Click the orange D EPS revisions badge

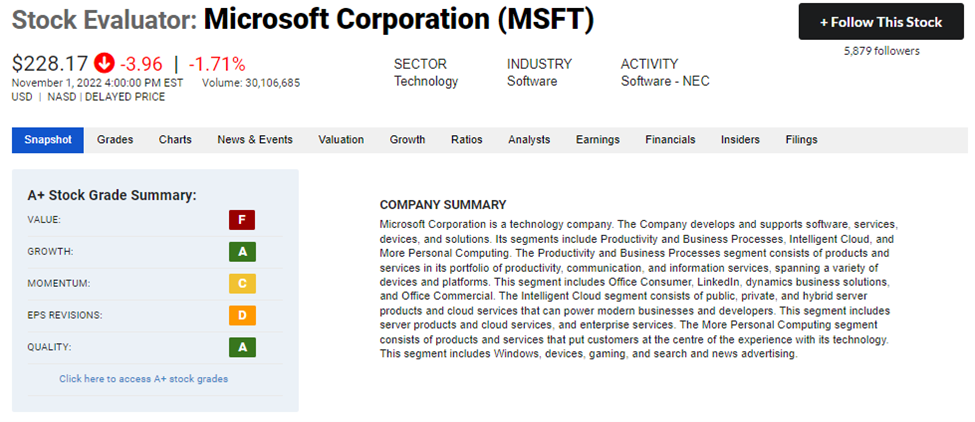(x=242, y=316)
